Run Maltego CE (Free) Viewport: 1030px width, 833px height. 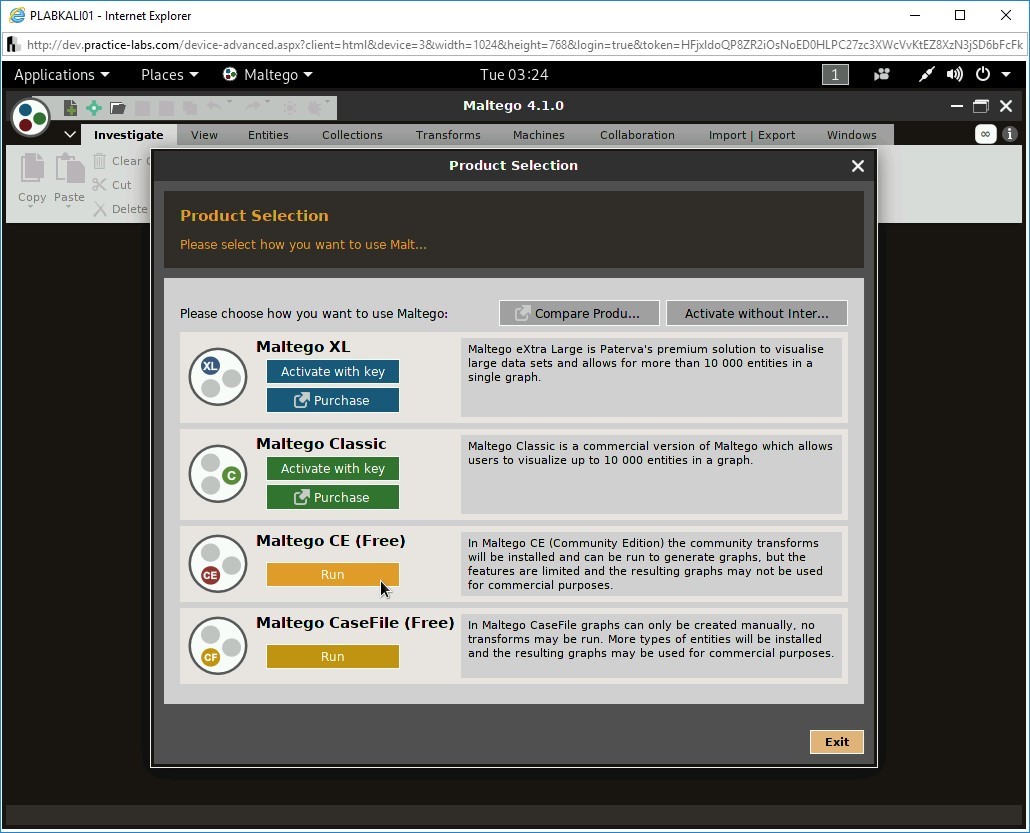[332, 574]
